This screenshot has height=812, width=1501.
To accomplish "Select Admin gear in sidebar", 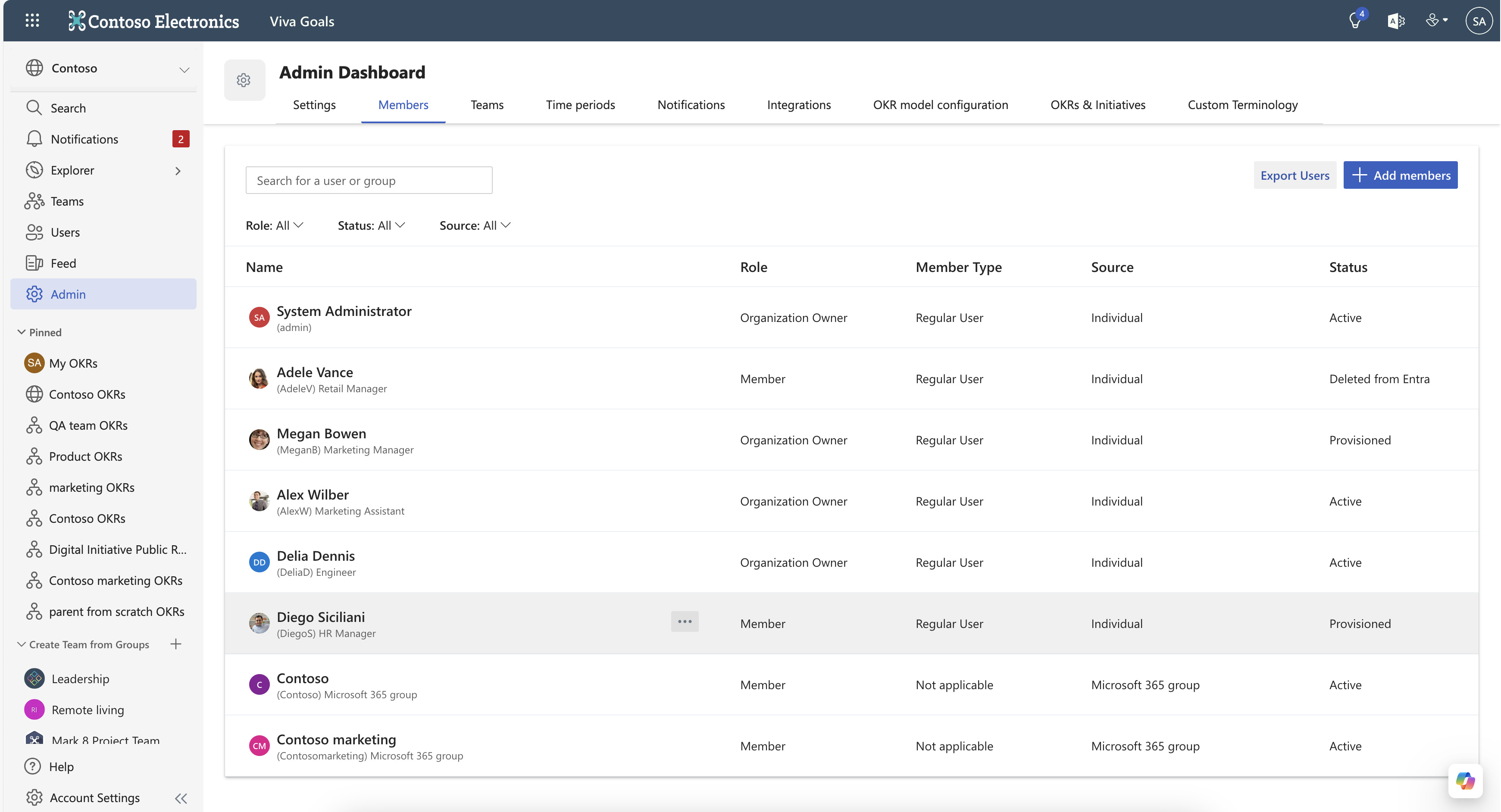I will (34, 294).
